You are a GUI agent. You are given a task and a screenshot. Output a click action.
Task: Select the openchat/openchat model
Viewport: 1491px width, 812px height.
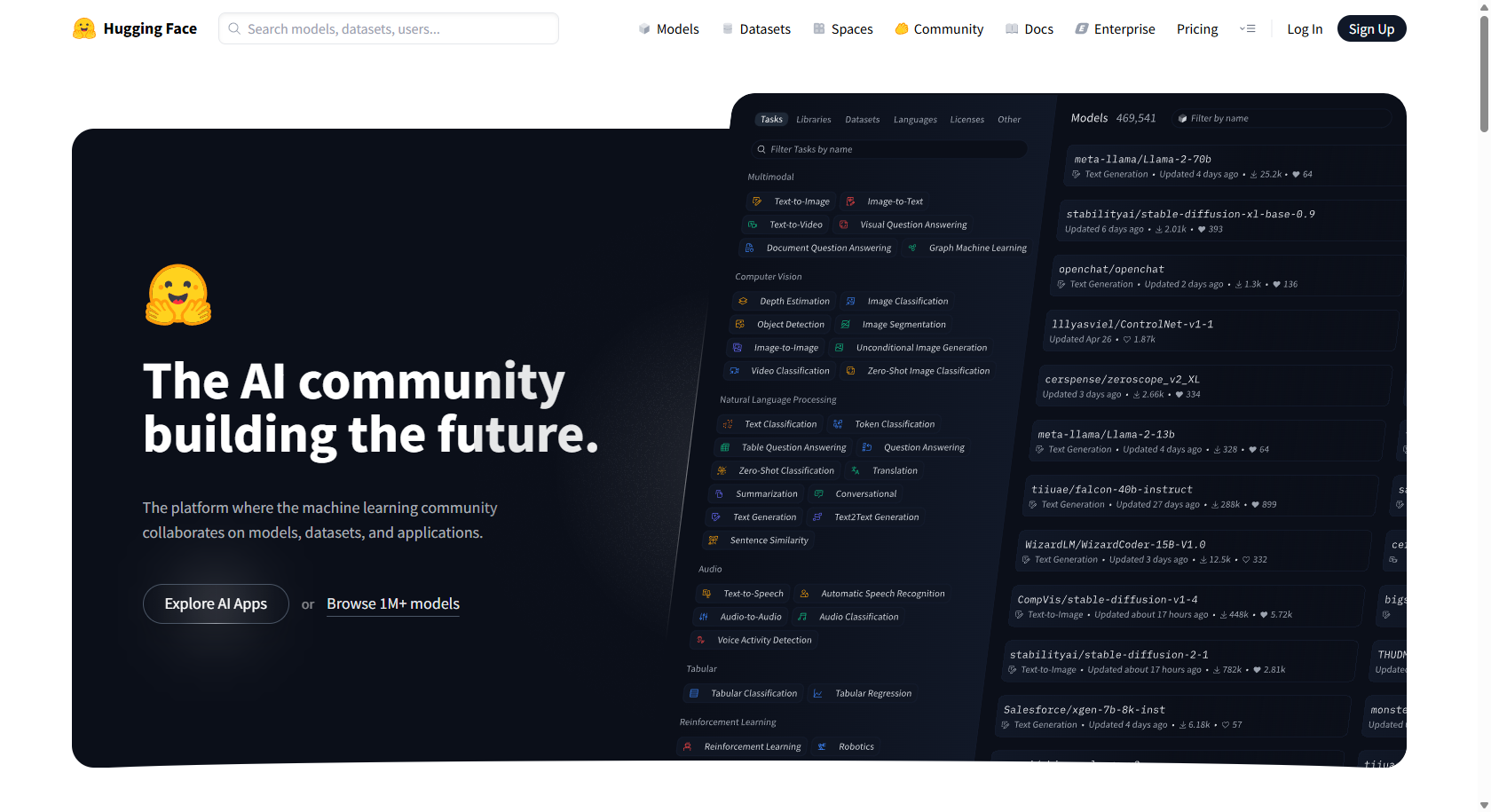click(1227, 275)
